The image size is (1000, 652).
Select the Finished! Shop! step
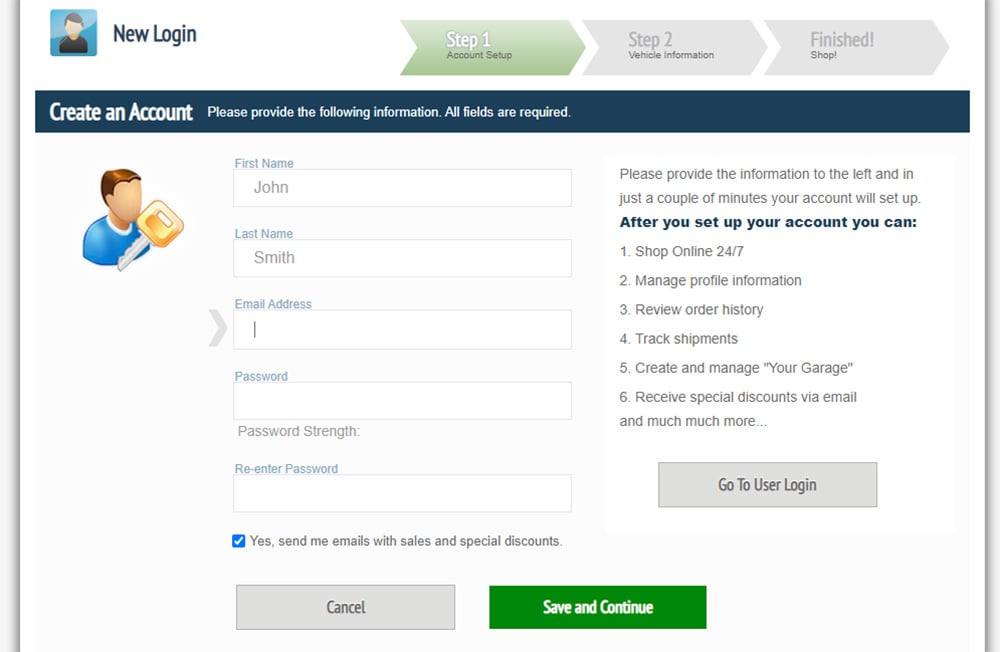(857, 47)
